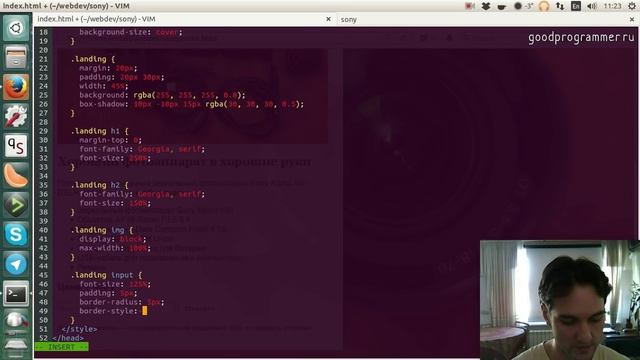Switch to the 'sony' terminal tab
640x360 pixels.
click(x=486, y=19)
